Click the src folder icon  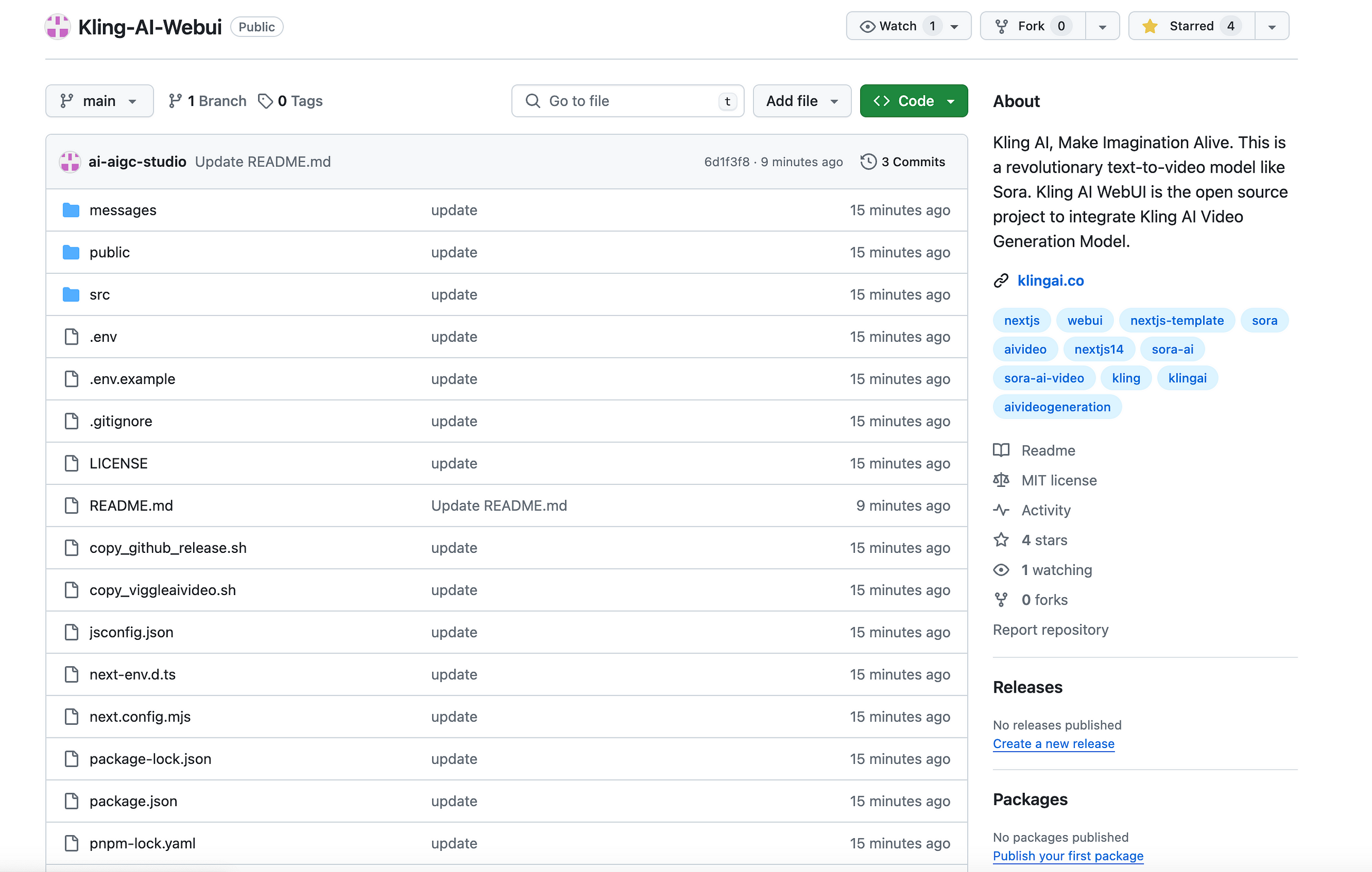(x=71, y=294)
